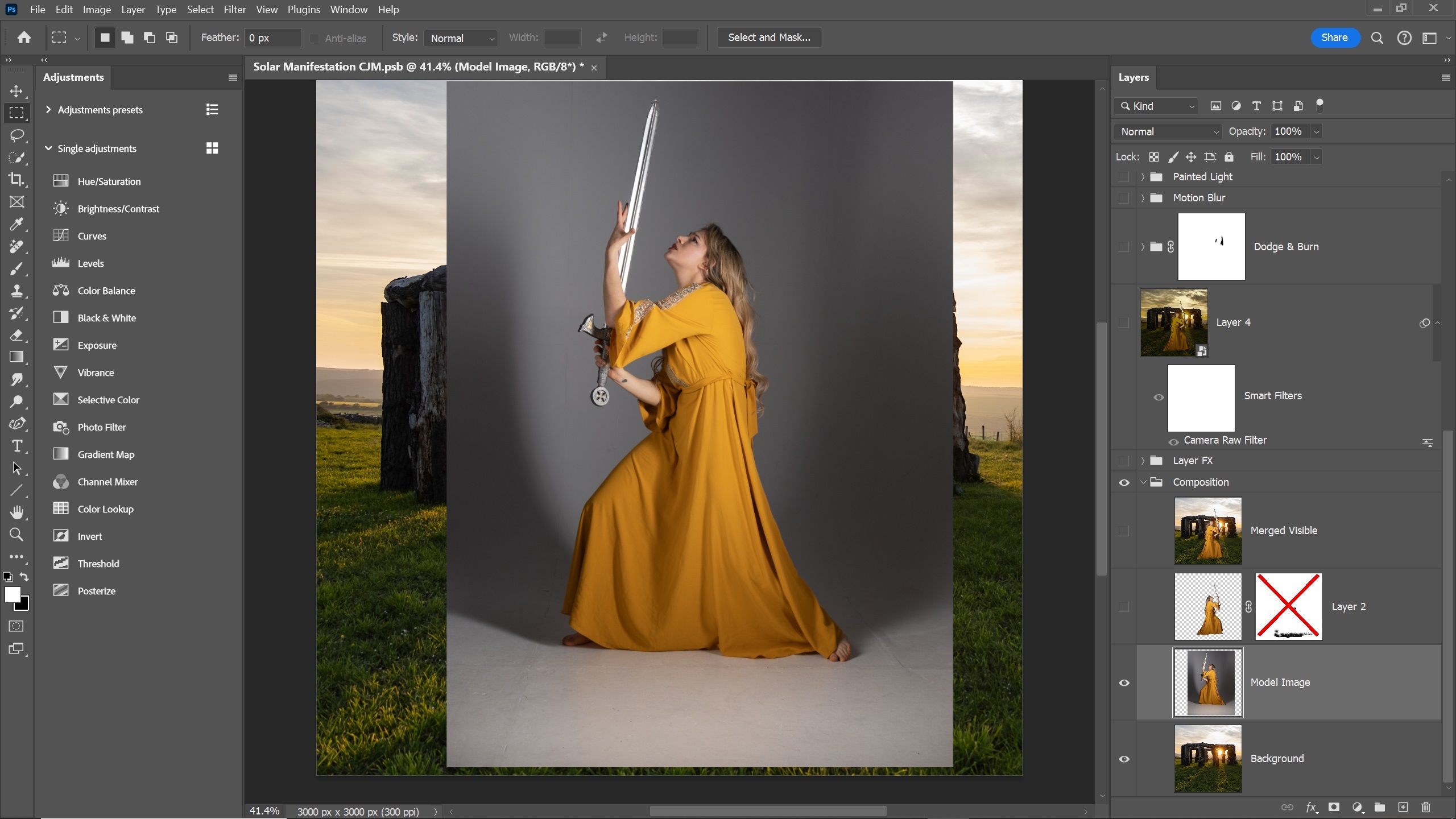1456x819 pixels.
Task: Click the foreground color swatch
Action: click(12, 594)
